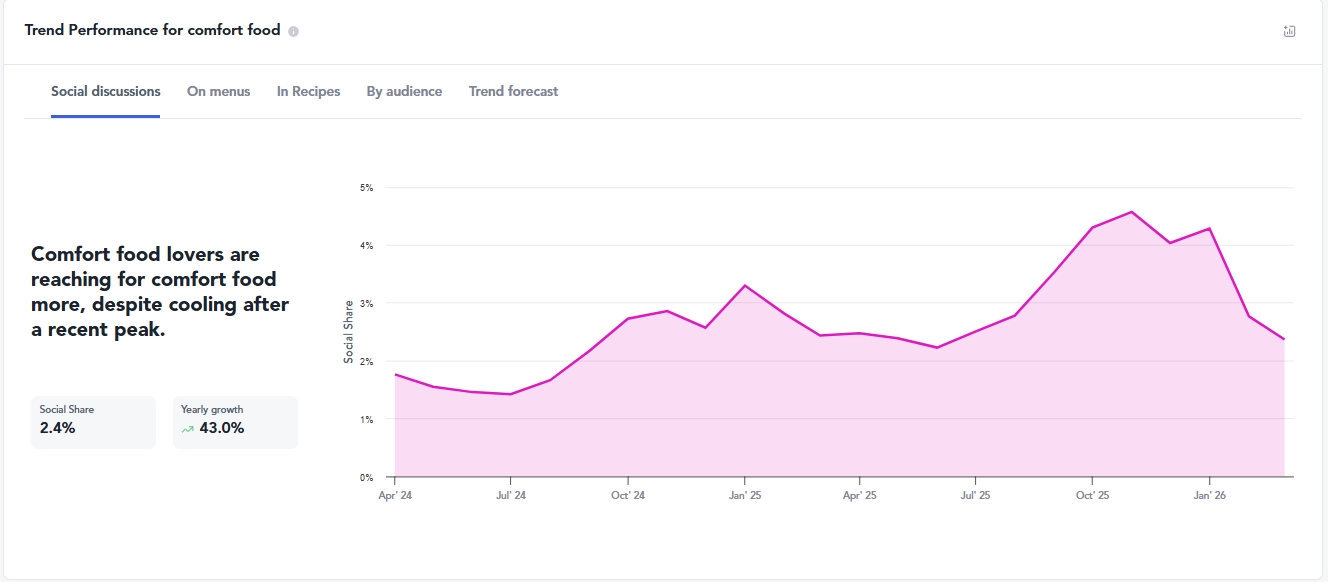
Task: Open the In Recipes tab
Action: coord(308,91)
